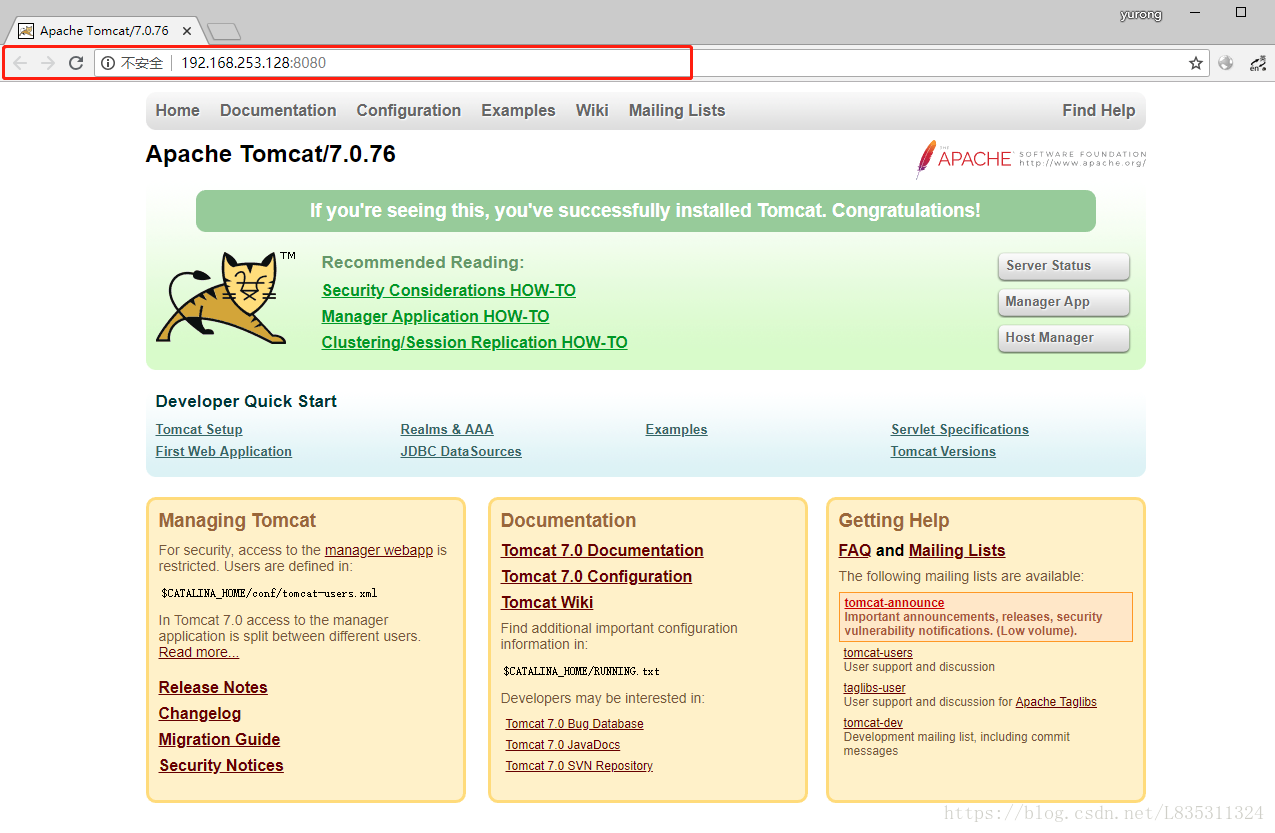The image size is (1275, 833).
Task: Click the $CATALINA_HOME/conf/tomcat-users.xml text
Action: click(x=269, y=593)
